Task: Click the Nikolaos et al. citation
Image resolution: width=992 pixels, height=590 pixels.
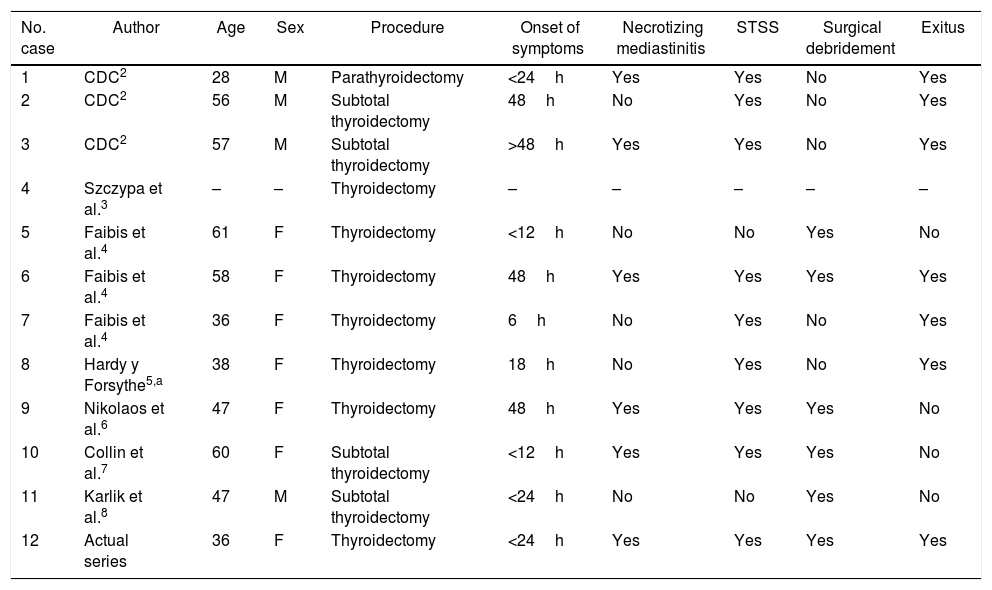Action: click(124, 417)
